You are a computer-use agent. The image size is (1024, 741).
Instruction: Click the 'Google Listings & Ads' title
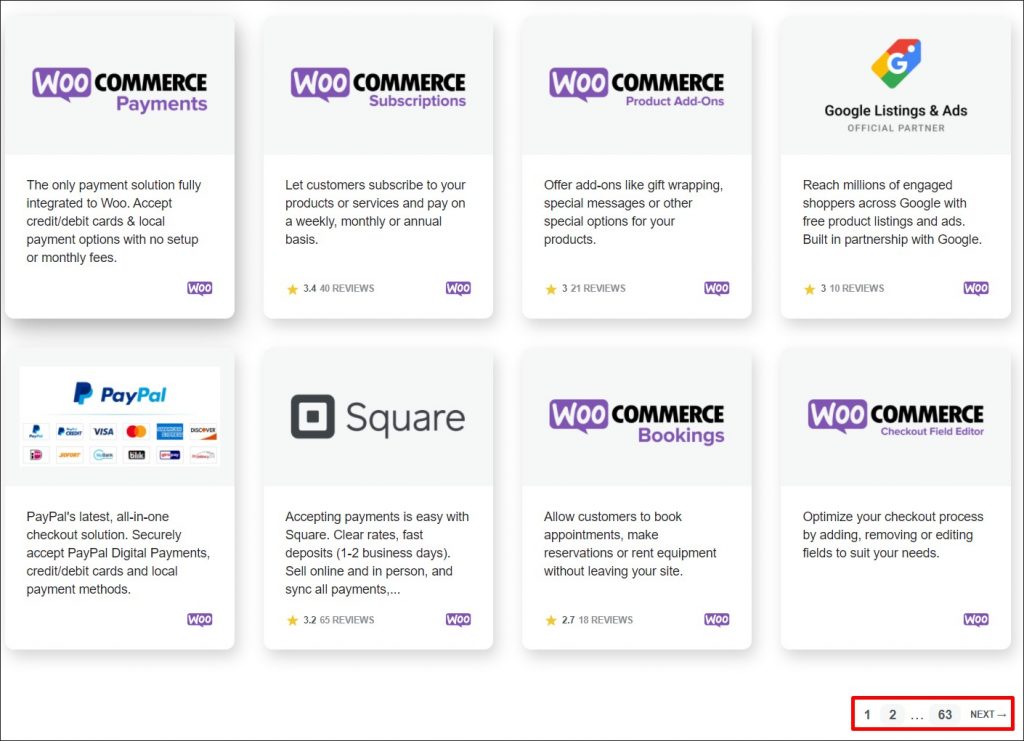click(896, 110)
